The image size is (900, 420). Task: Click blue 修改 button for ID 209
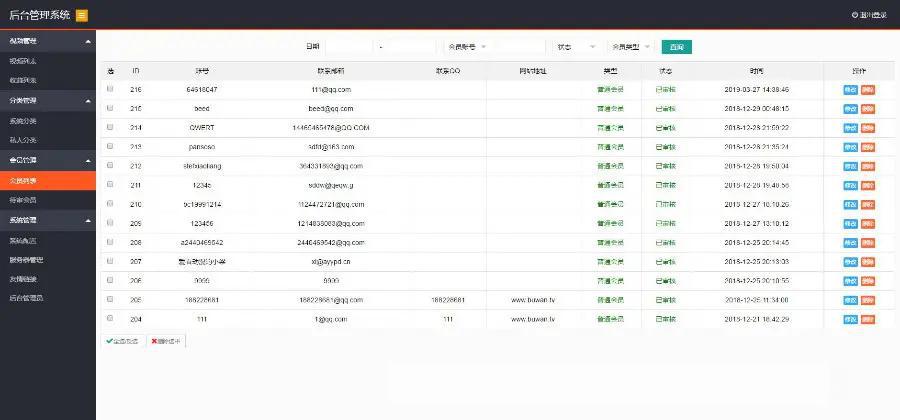[x=851, y=224]
